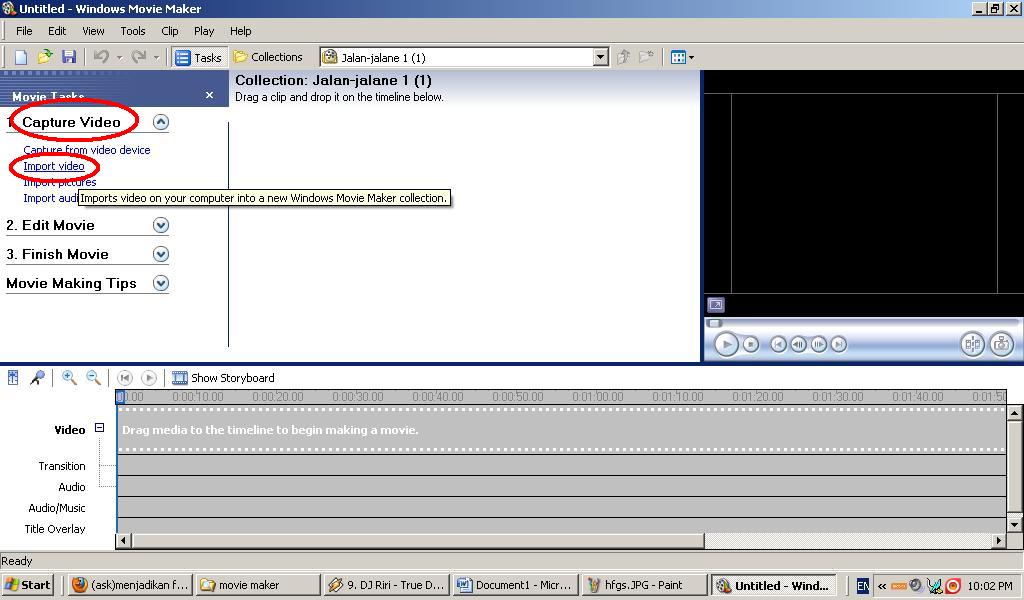Click Capture from video device link
The height and width of the screenshot is (600, 1024).
click(87, 150)
